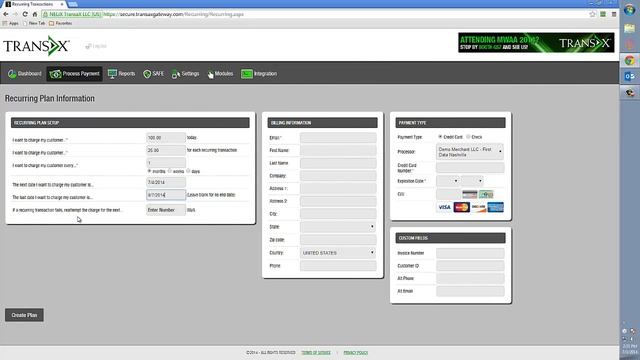Click the browser forward arrow
This screenshot has height=360, width=640.
(x=15, y=14)
